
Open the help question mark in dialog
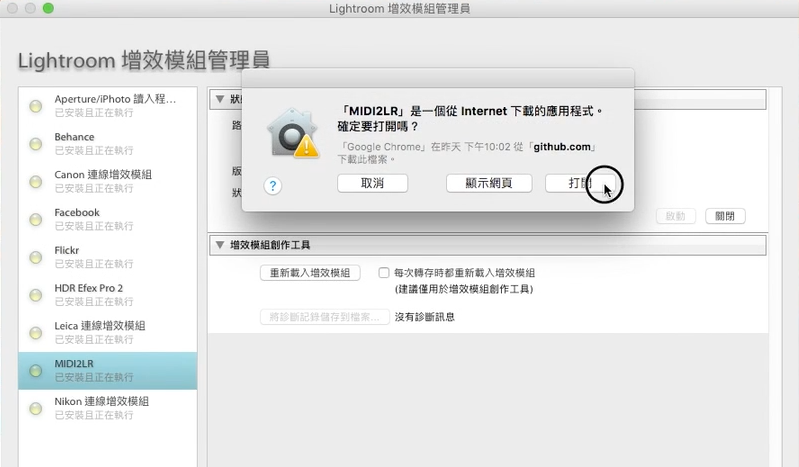pos(273,186)
